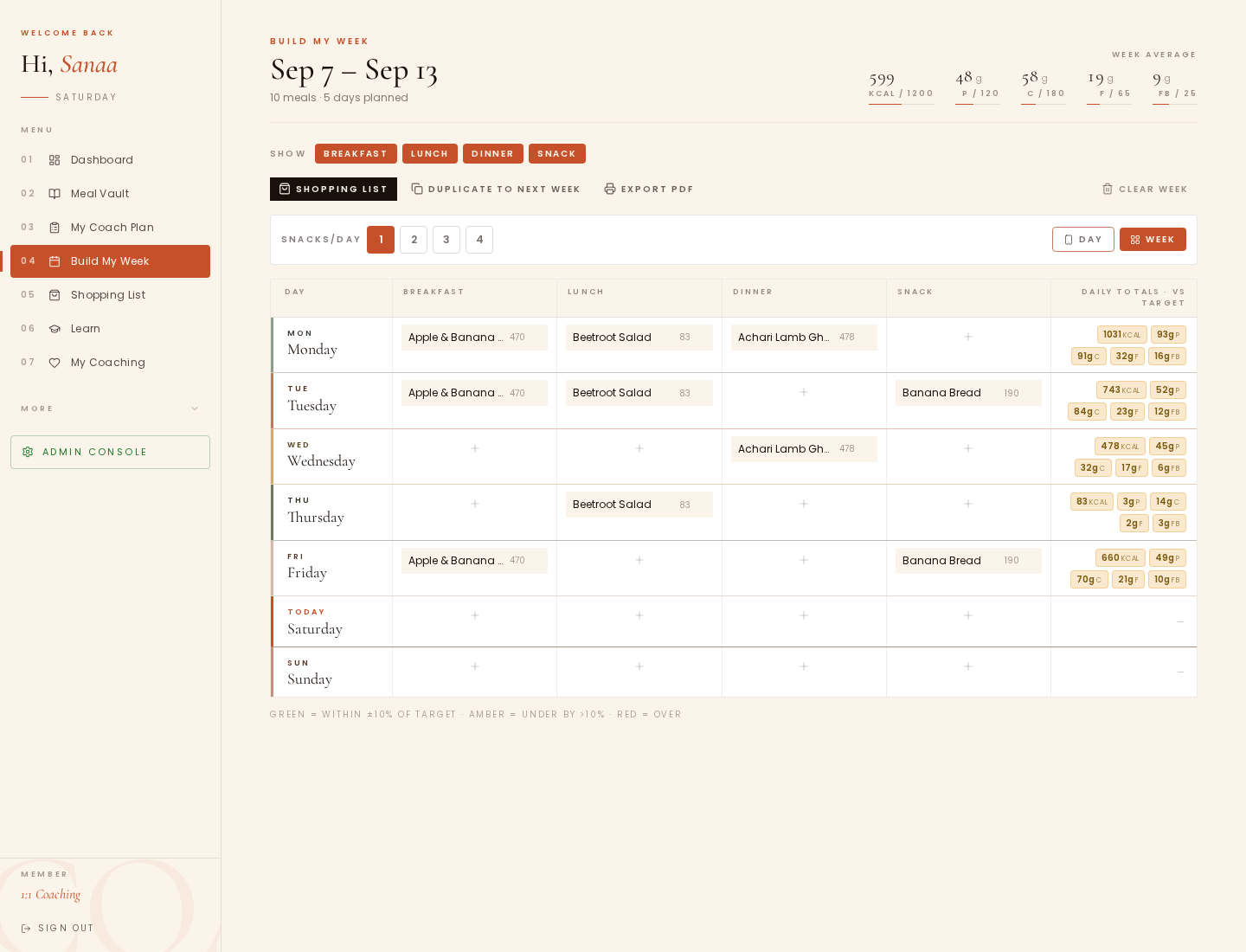Add a snack on Monday plus icon
The width and height of the screenshot is (1246, 952).
[968, 337]
